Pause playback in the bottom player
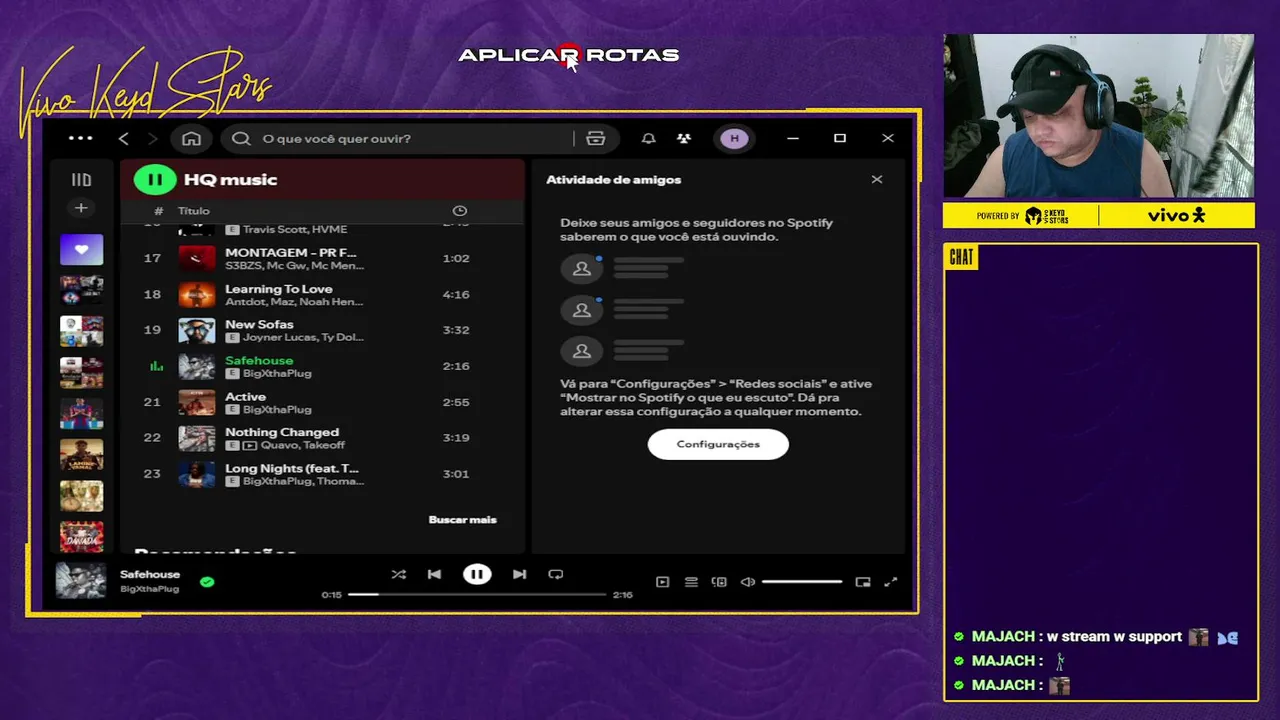This screenshot has height=720, width=1280. [x=477, y=574]
